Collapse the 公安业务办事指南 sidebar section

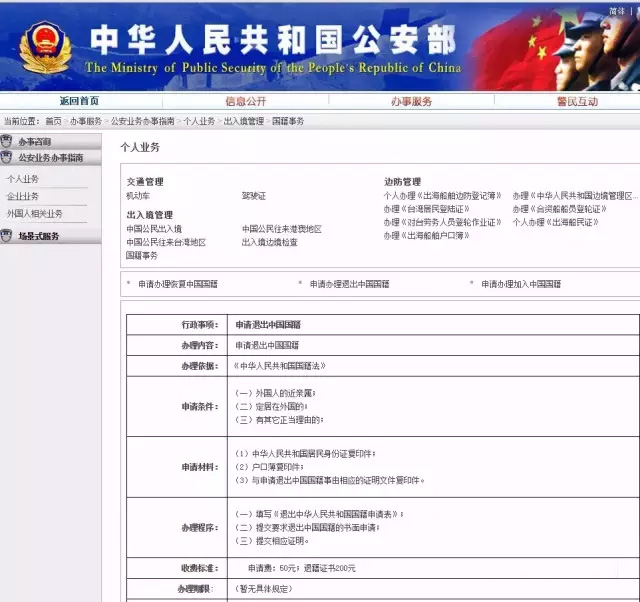pos(50,158)
